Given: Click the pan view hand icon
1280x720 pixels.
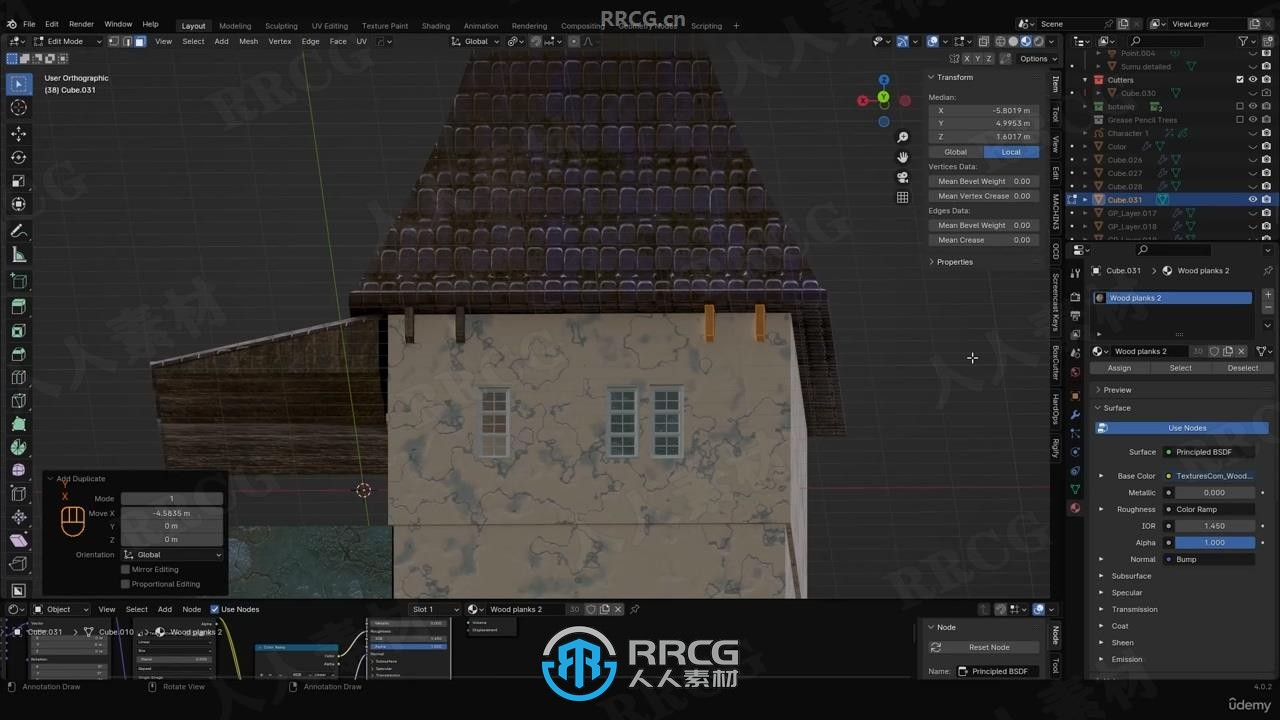Looking at the screenshot, I should click(902, 157).
